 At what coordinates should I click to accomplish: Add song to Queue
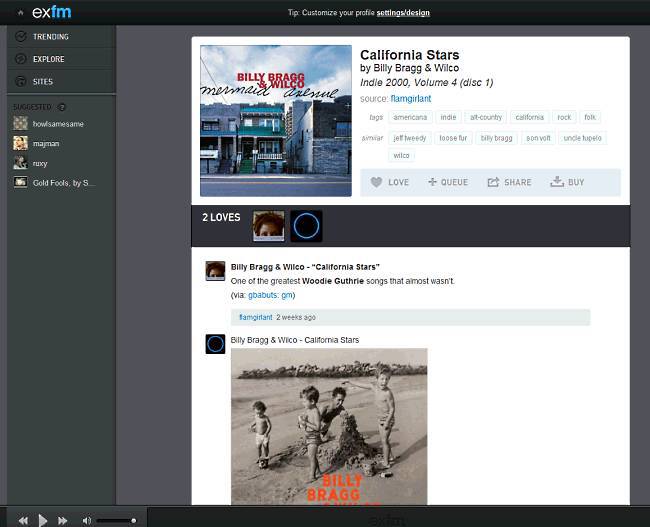tap(448, 182)
